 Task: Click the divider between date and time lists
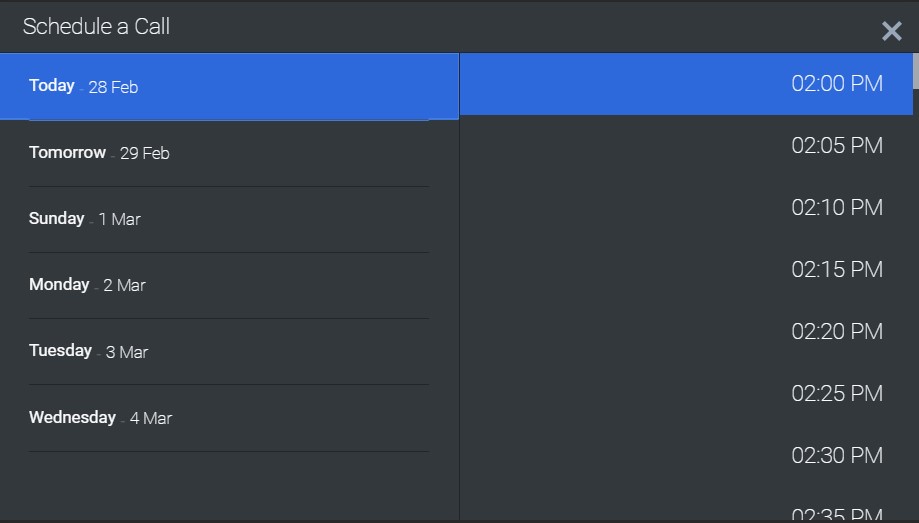click(x=459, y=300)
